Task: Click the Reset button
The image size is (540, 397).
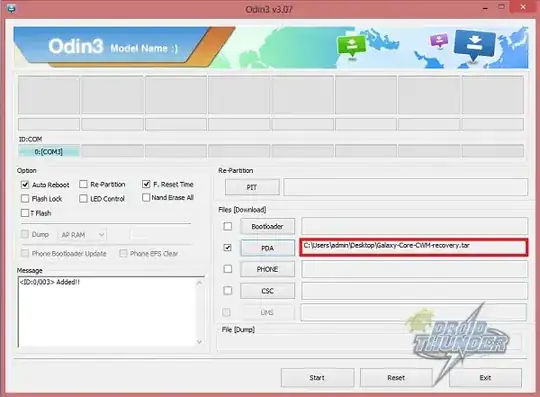Action: click(x=396, y=378)
